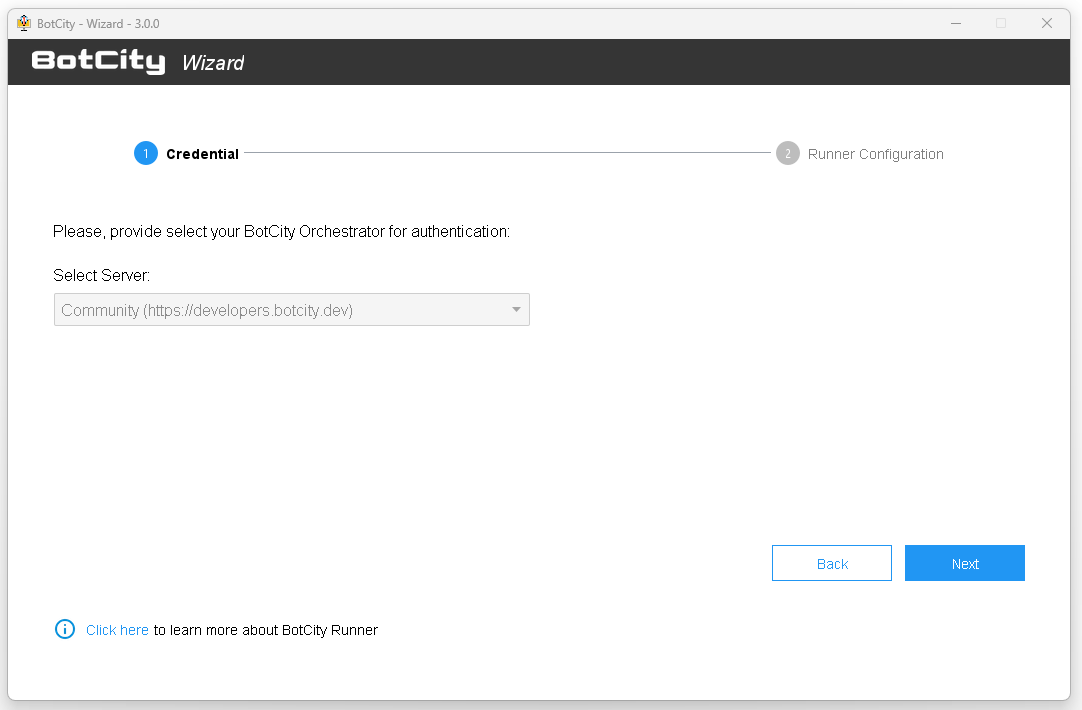The height and width of the screenshot is (710, 1082).
Task: Click the line connecting the two steps
Action: (507, 153)
